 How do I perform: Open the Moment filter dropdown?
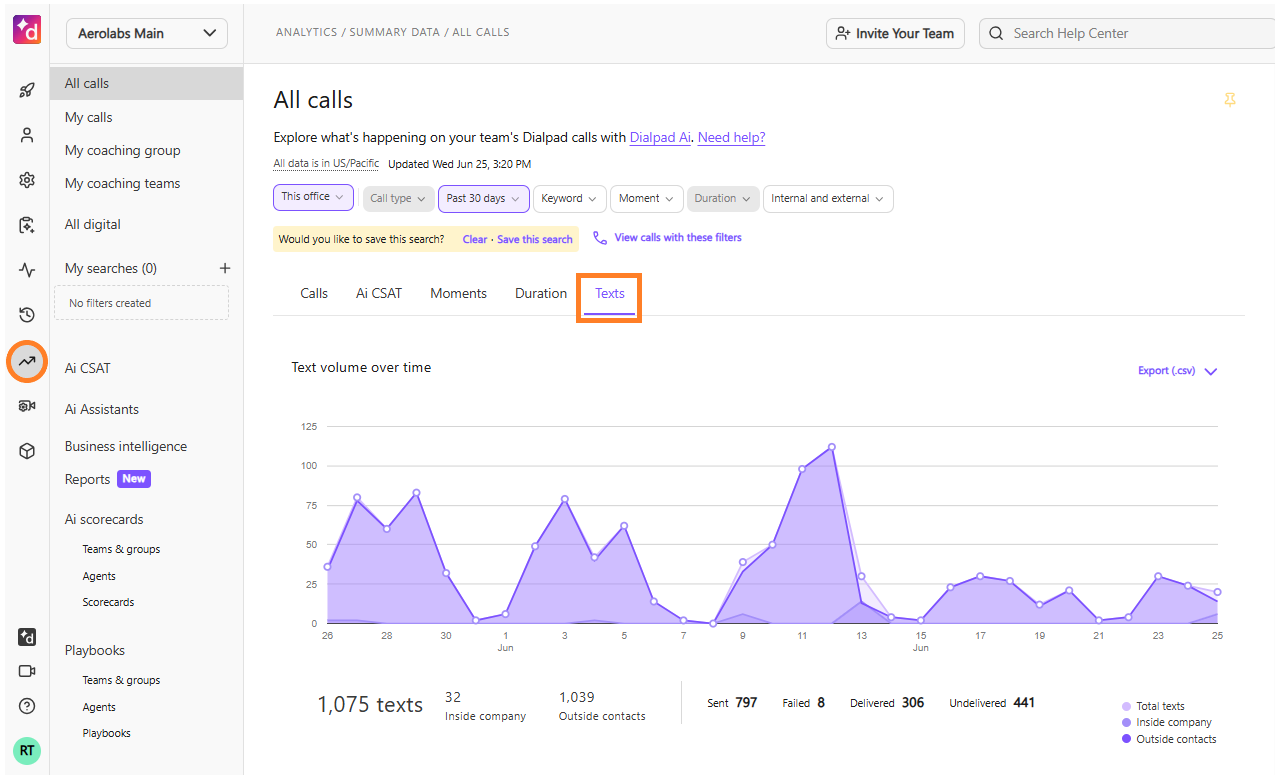point(647,198)
